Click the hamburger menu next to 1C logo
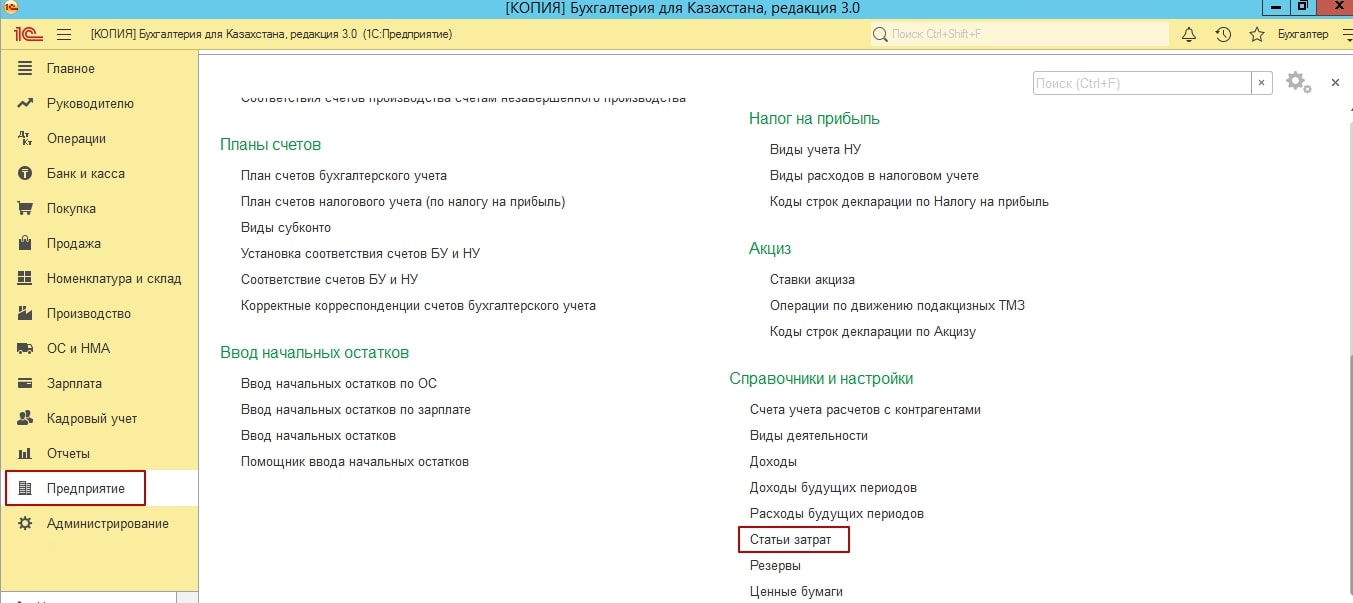1353x603 pixels. click(x=64, y=34)
